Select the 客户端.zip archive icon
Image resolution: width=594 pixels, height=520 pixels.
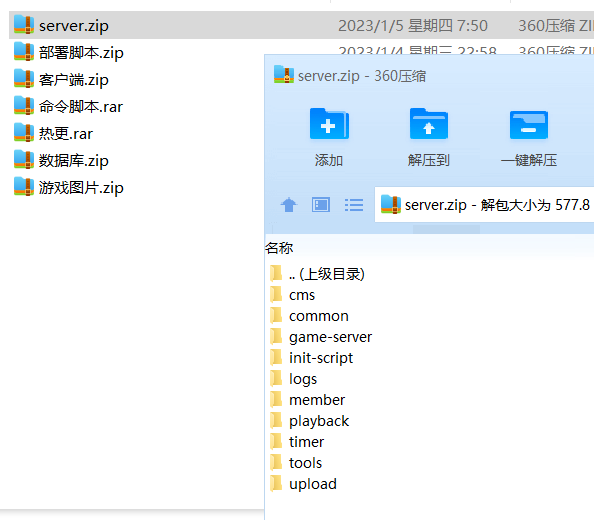tap(24, 78)
